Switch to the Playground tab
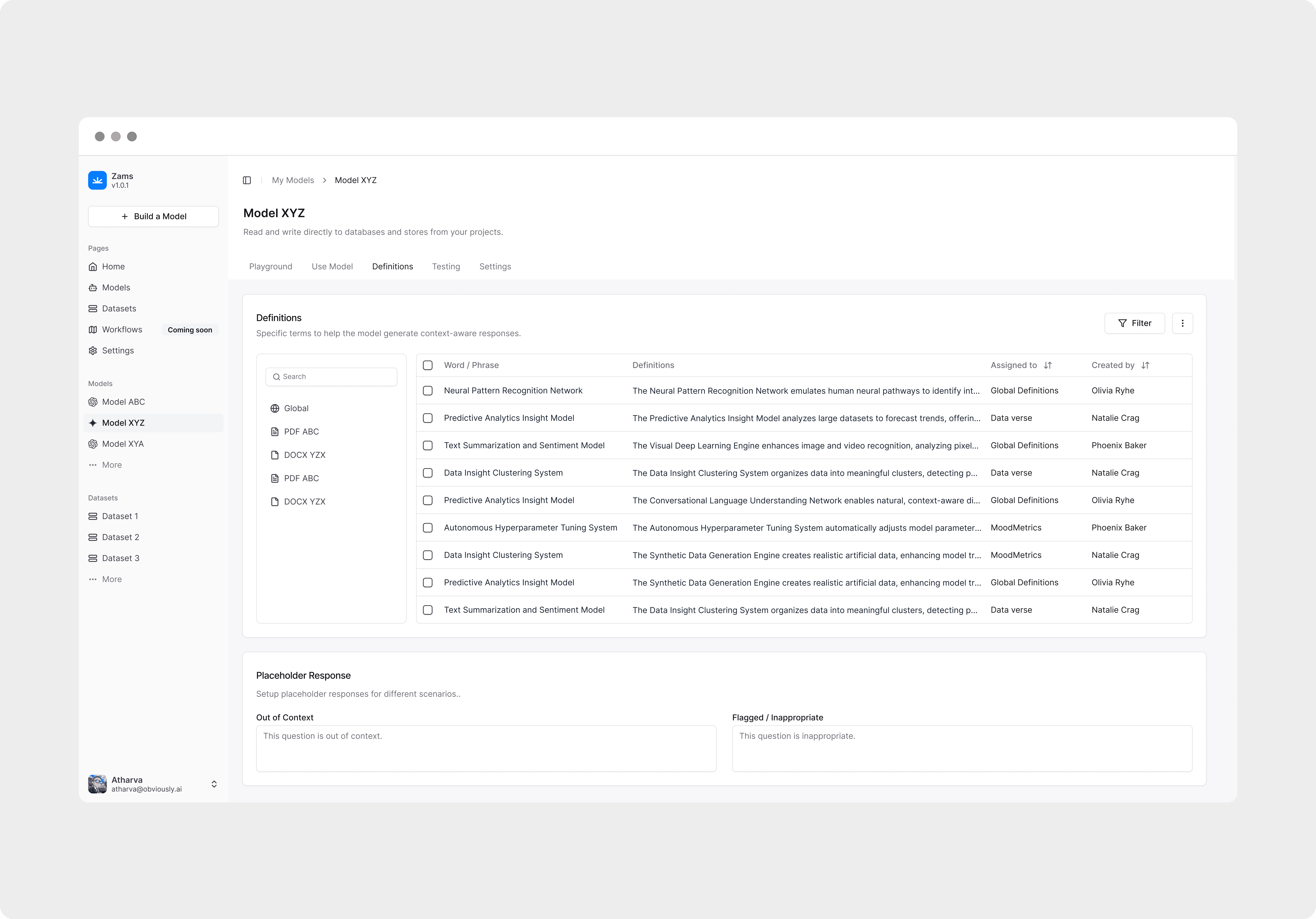 (271, 266)
